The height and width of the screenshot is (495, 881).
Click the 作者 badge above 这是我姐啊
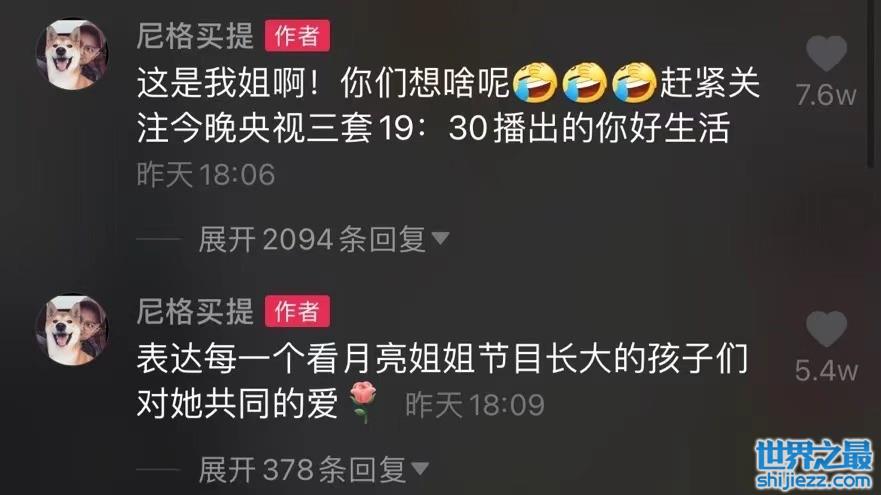[x=297, y=36]
